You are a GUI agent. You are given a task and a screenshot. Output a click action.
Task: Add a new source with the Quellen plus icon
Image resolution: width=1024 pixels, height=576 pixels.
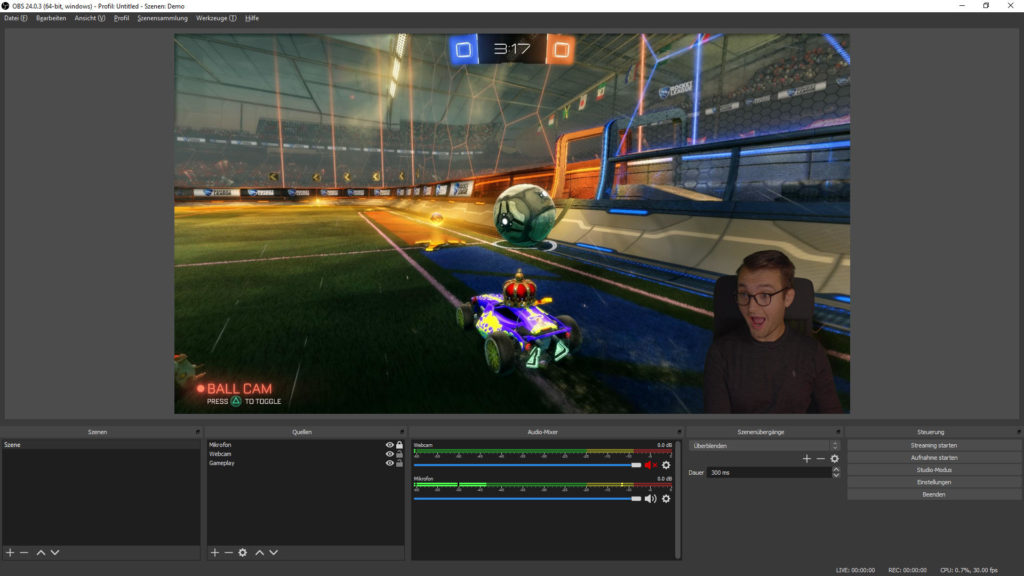[x=215, y=552]
